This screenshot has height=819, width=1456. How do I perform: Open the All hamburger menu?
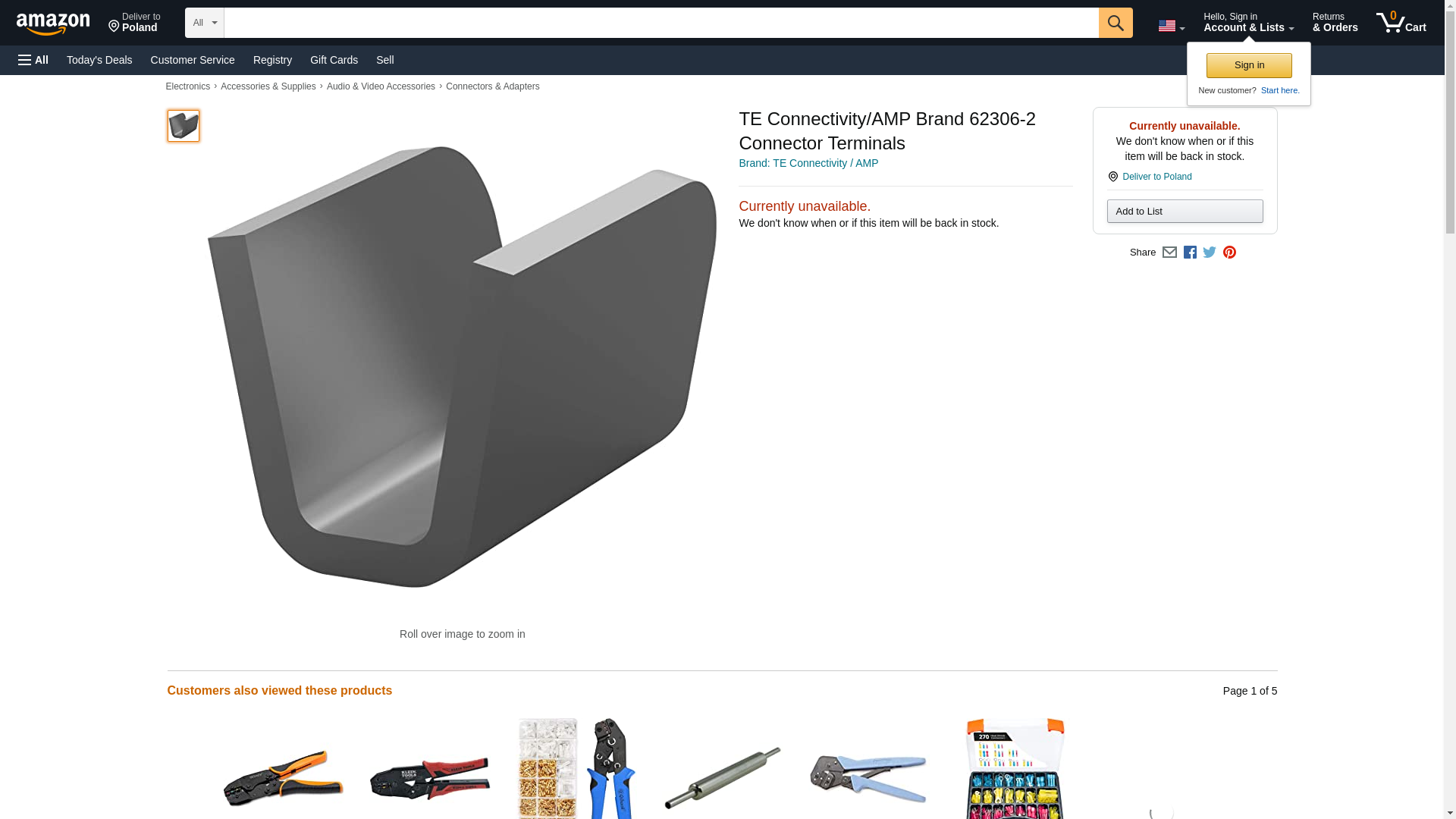point(33,60)
